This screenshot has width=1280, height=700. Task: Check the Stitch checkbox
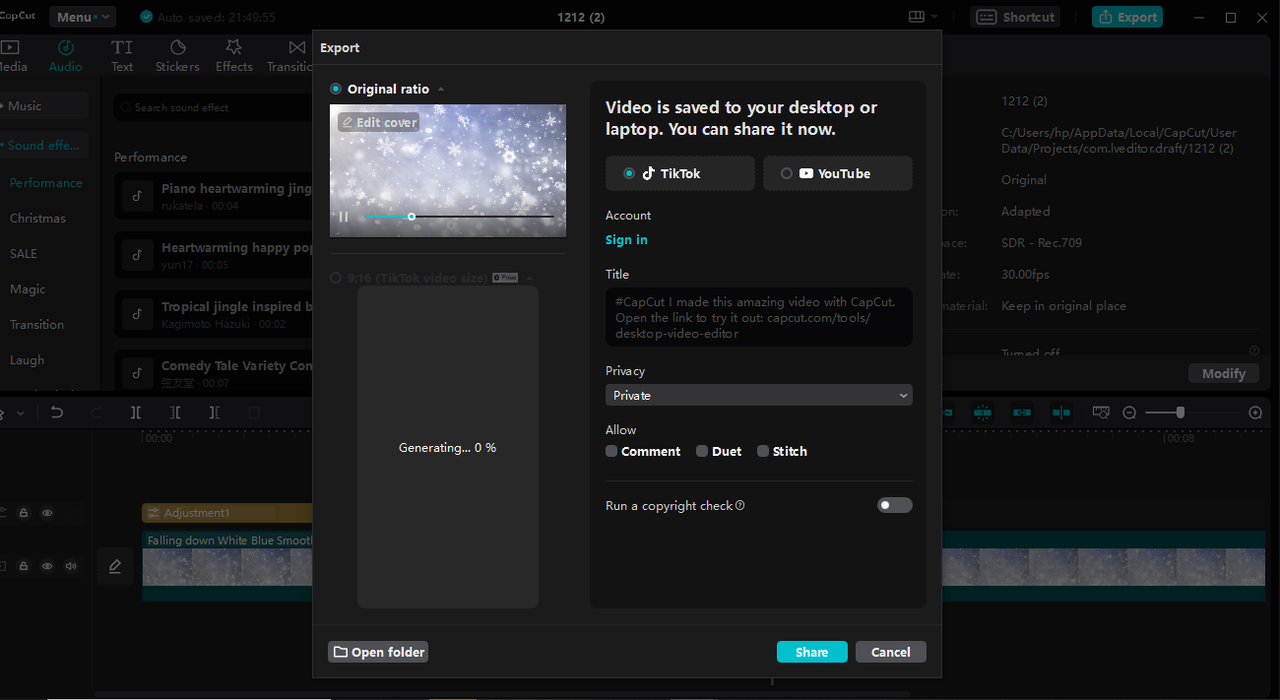coord(763,451)
